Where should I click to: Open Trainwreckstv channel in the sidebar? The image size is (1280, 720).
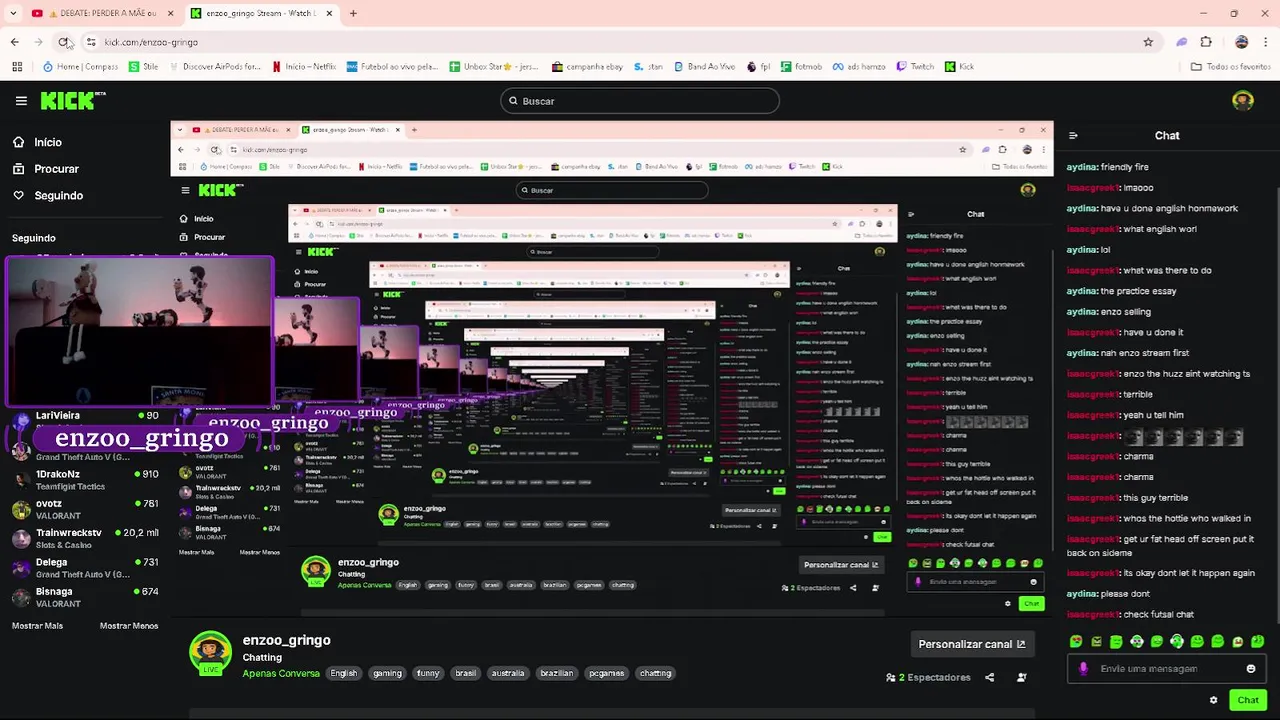tap(85, 538)
